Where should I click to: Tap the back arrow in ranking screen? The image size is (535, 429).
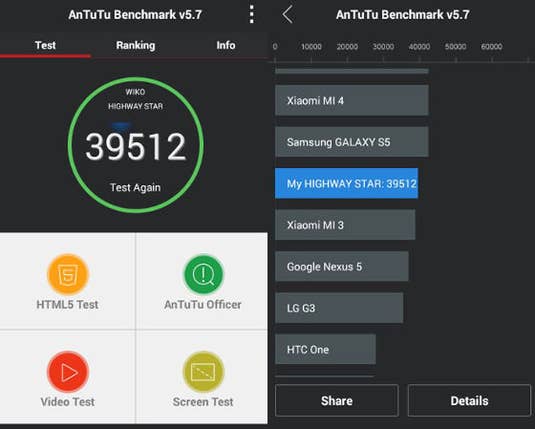tap(288, 15)
